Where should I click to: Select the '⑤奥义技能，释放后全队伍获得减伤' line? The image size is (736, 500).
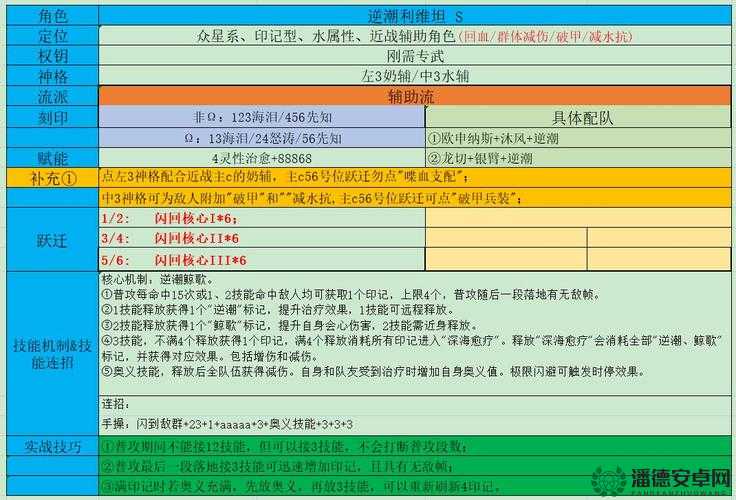coord(374,371)
